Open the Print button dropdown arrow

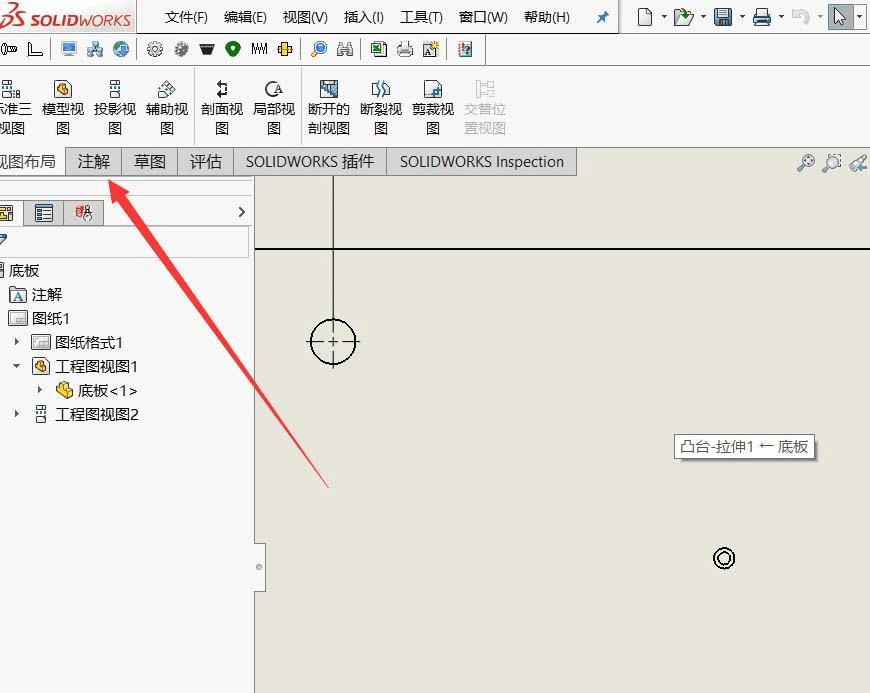point(779,17)
